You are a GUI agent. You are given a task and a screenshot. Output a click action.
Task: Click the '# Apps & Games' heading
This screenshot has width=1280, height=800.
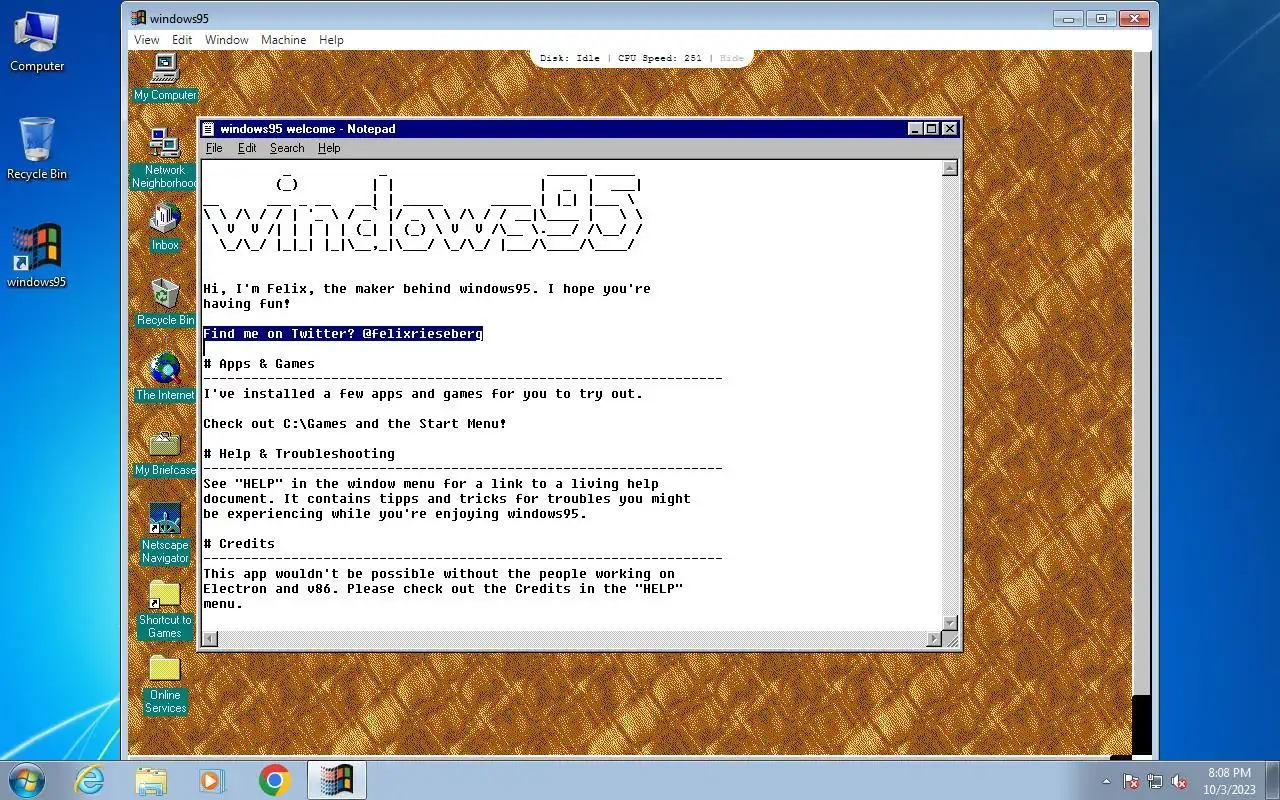tap(259, 364)
